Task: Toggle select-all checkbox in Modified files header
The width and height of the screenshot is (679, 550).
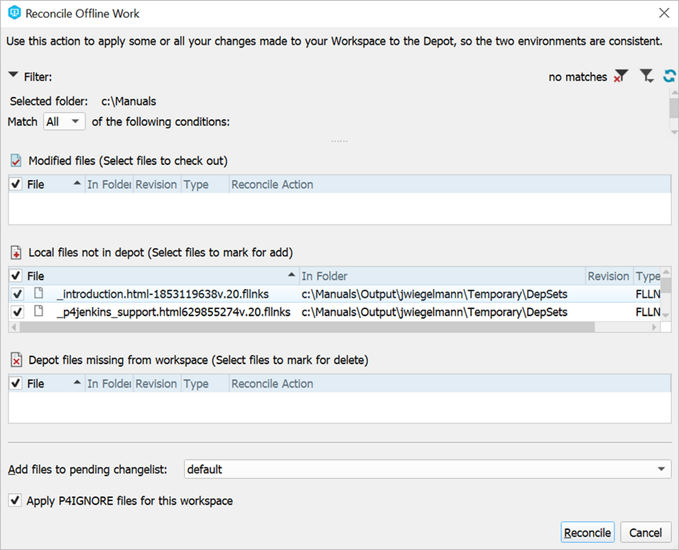Action: (15, 185)
